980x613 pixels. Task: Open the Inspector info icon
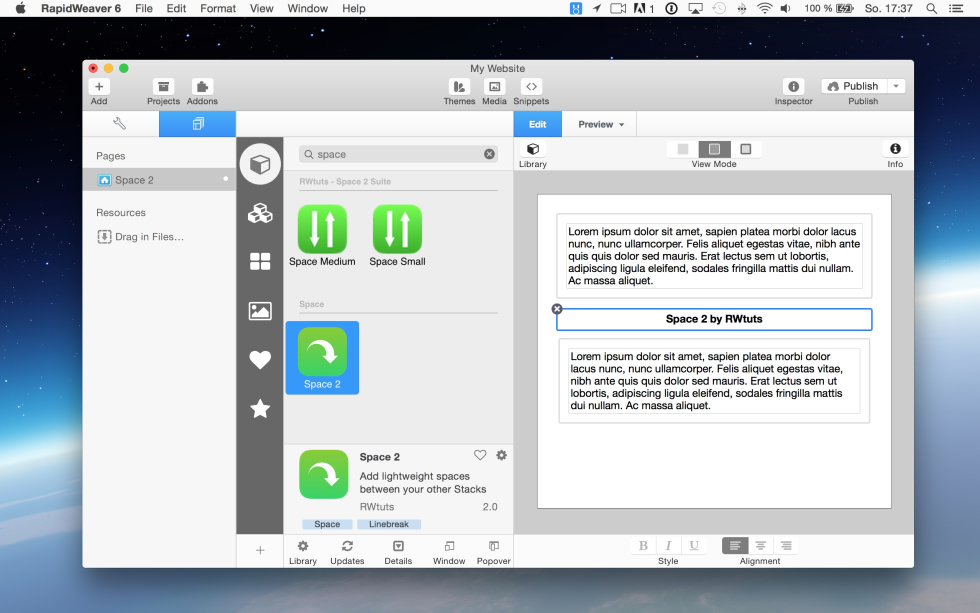point(793,87)
